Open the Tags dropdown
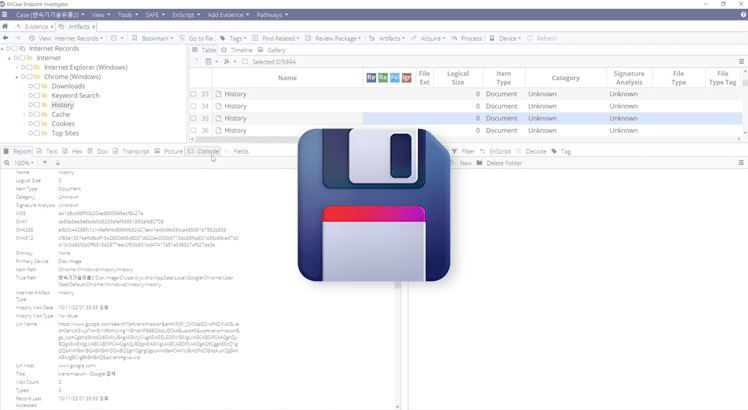 (x=233, y=38)
